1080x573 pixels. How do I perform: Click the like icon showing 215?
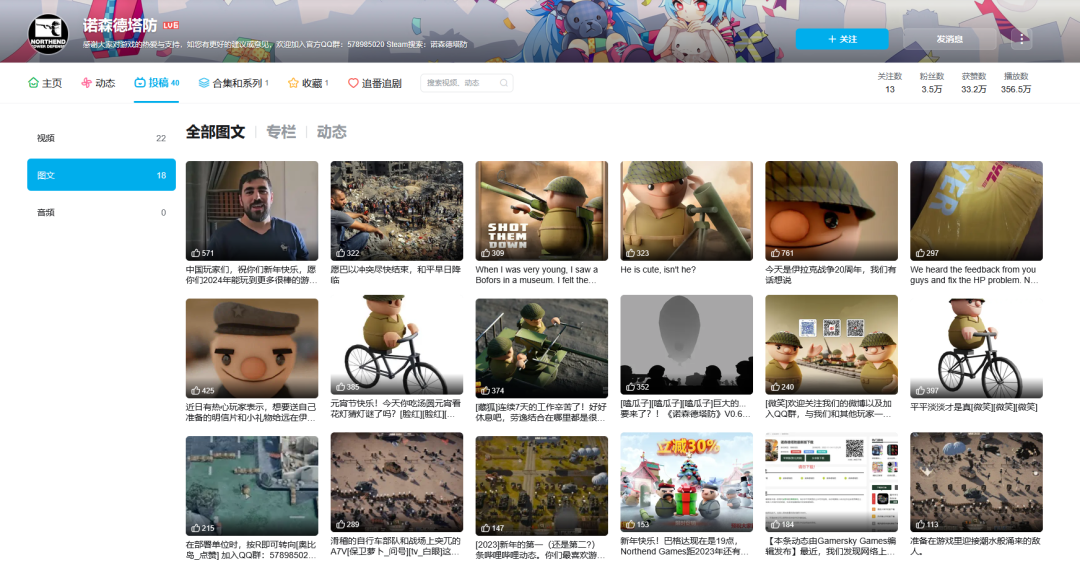coord(196,528)
